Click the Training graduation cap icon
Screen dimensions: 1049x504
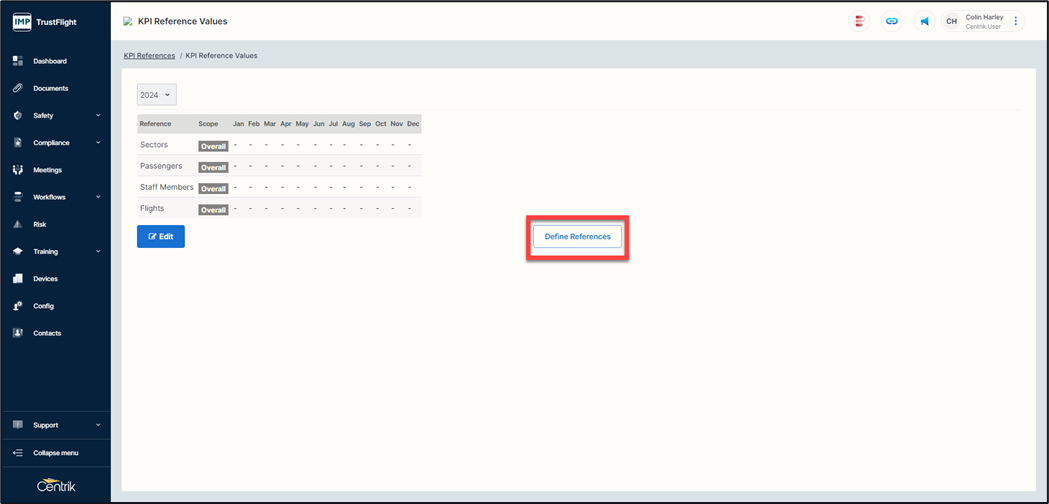[19, 252]
